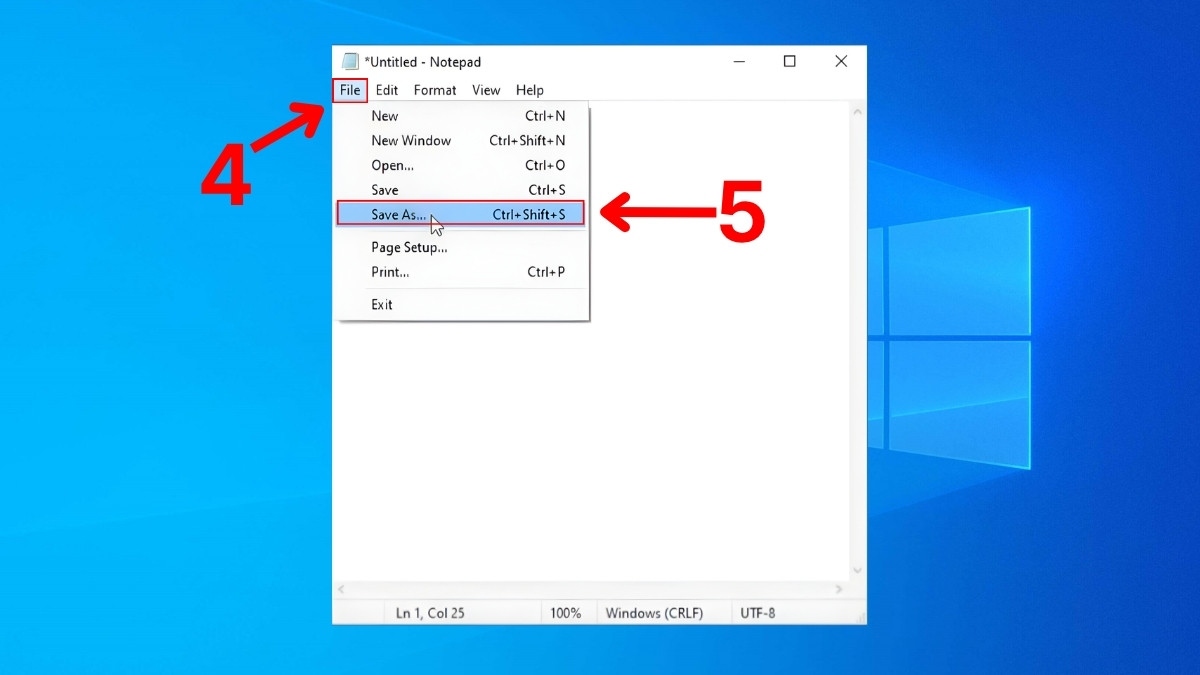This screenshot has height=675, width=1200.
Task: Open the Edit menu
Action: click(x=387, y=90)
